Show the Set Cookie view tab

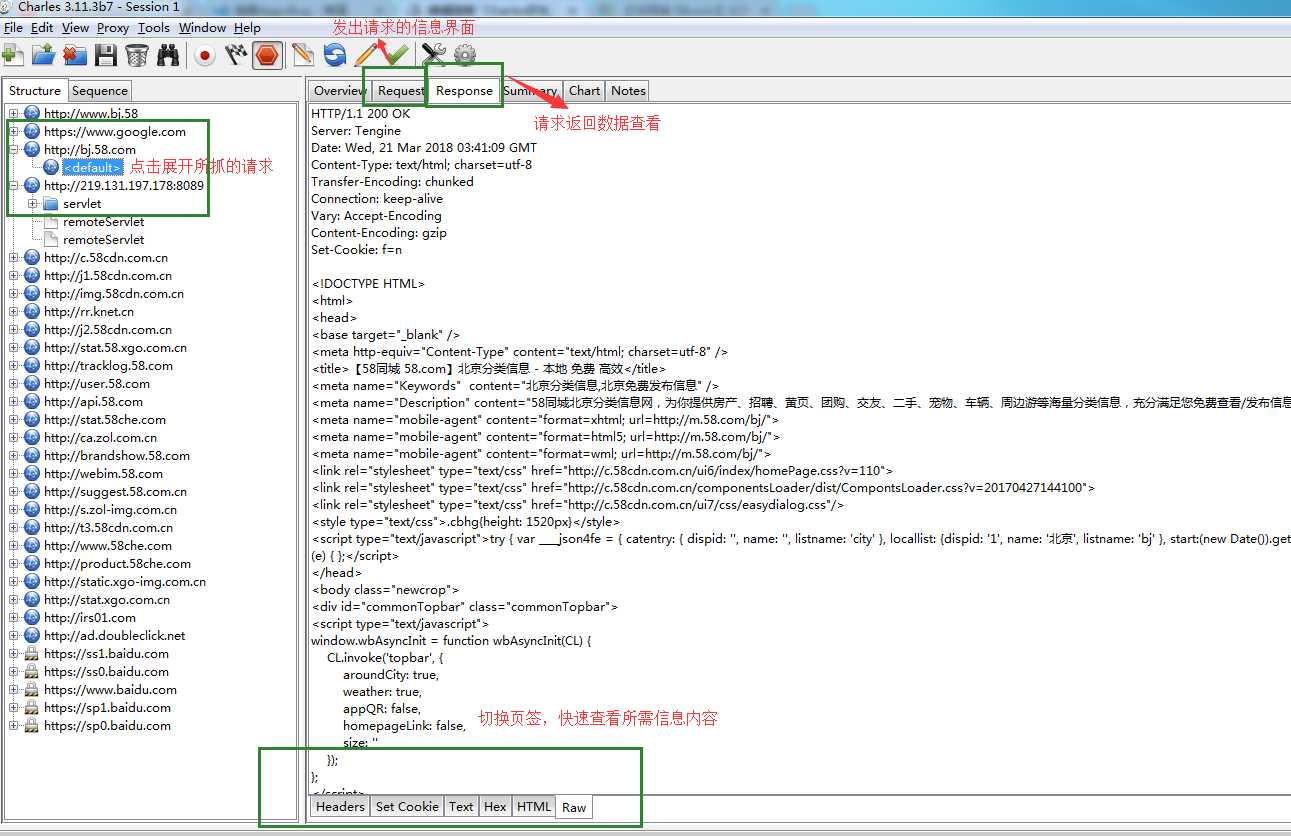[x=407, y=806]
